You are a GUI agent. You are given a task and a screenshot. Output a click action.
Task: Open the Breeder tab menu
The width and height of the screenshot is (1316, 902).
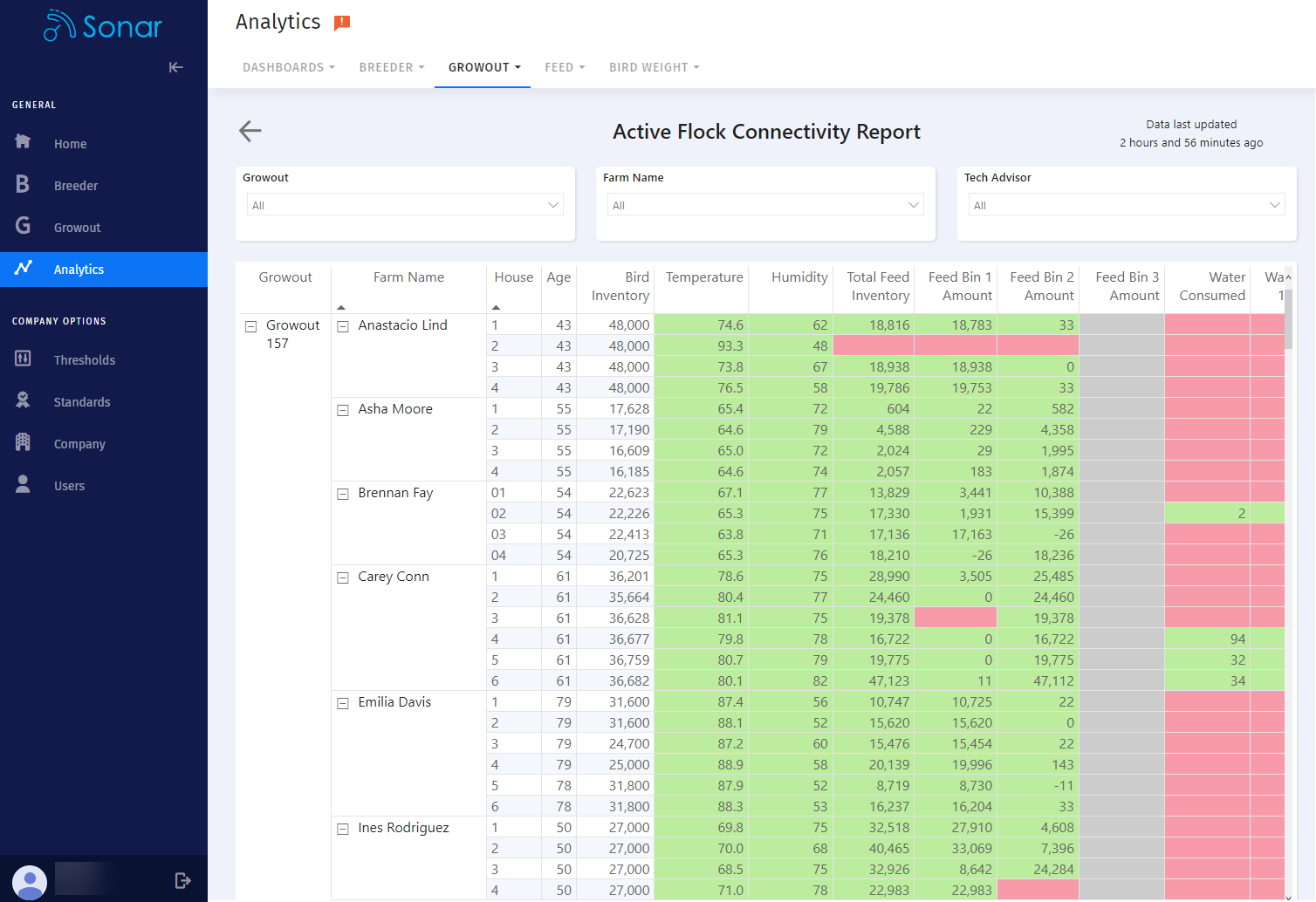392,67
